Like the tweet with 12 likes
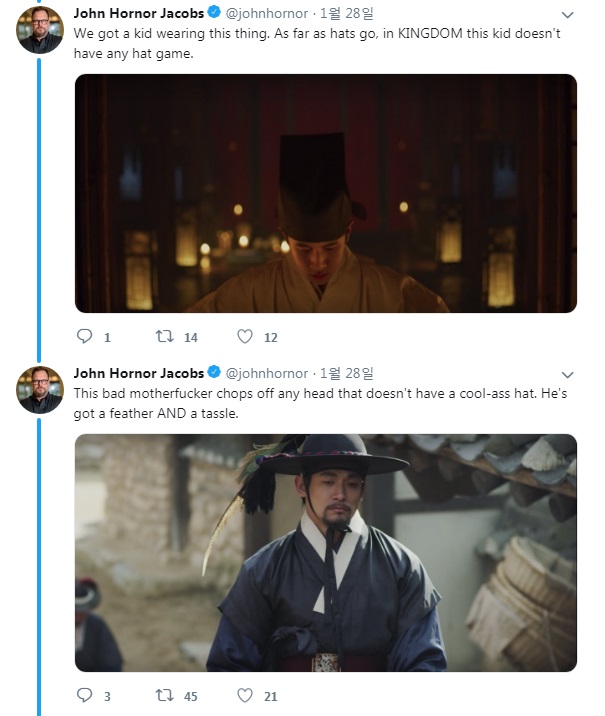This screenshot has height=716, width=605. [245, 337]
